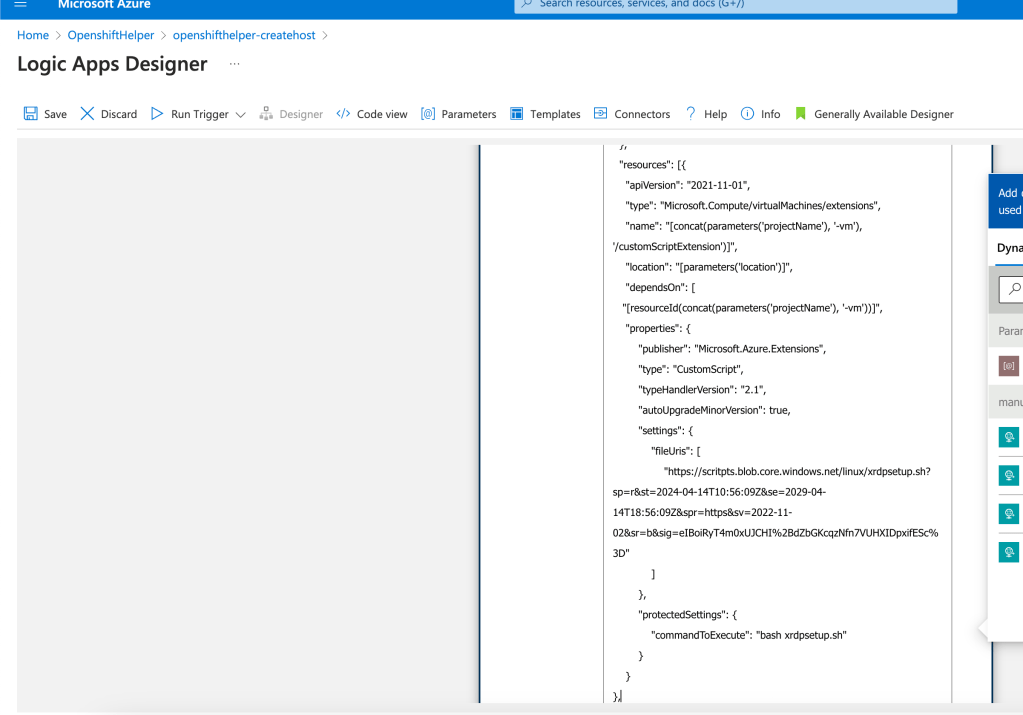Click the "resources": [{ line
Image resolution: width=1023 pixels, height=715 pixels.
652,165
